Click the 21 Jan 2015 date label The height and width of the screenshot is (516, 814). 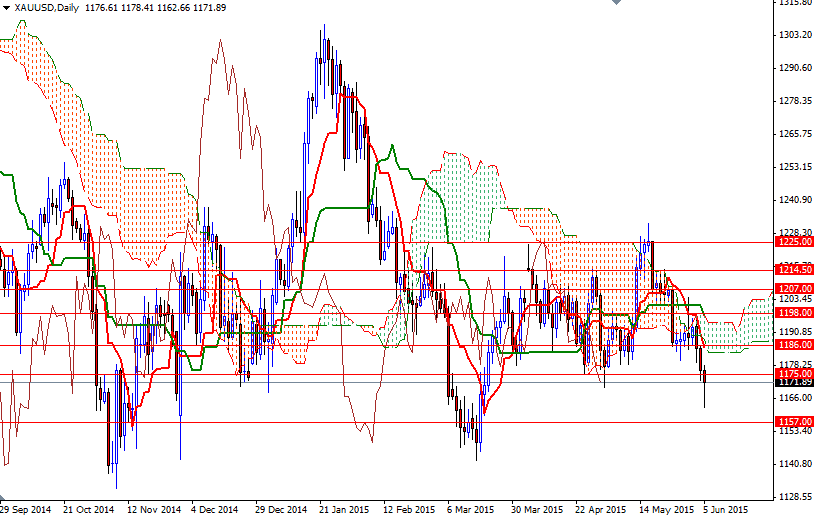[344, 508]
